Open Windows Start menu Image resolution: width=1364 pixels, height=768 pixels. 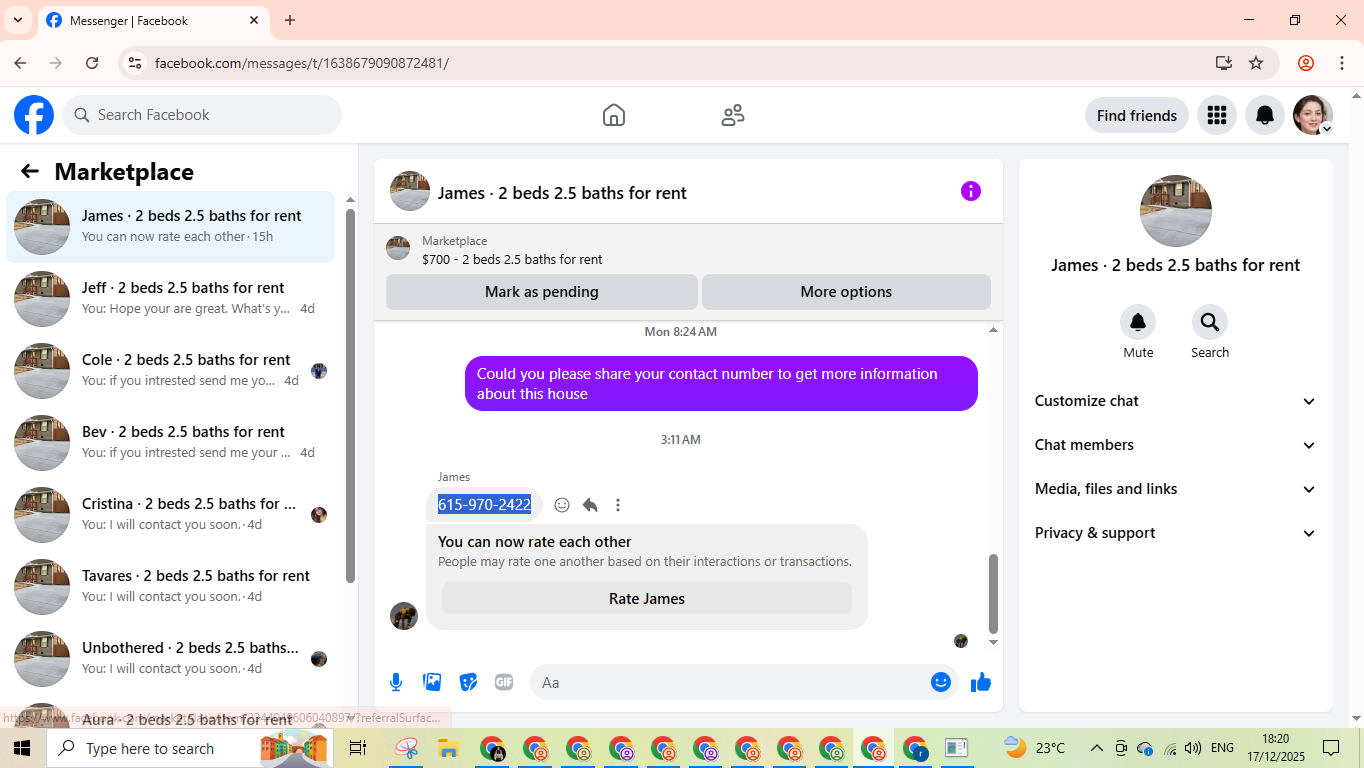pos(22,748)
